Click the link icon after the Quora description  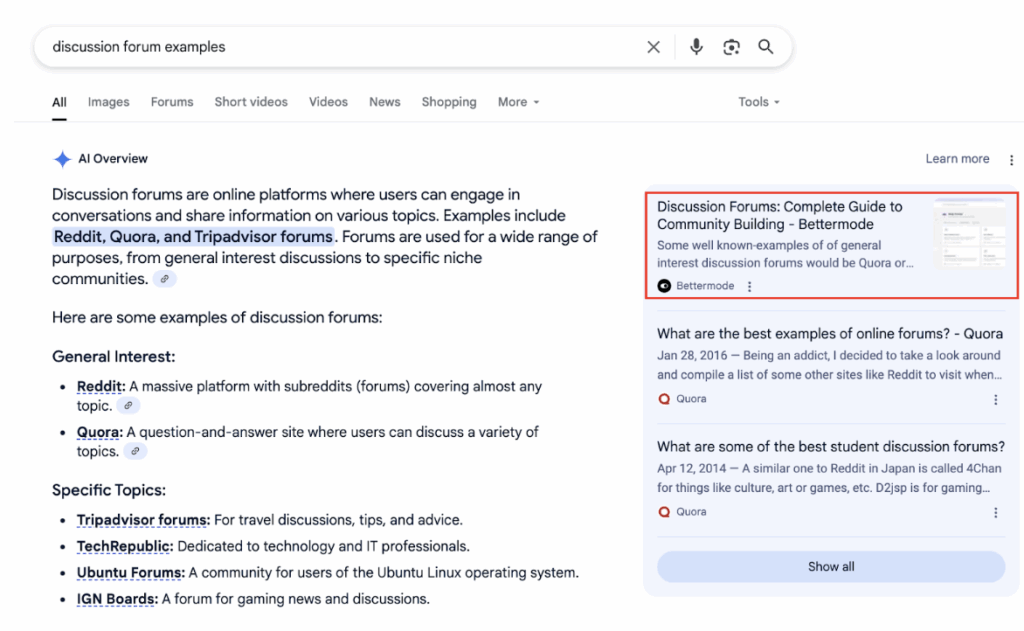tap(135, 452)
